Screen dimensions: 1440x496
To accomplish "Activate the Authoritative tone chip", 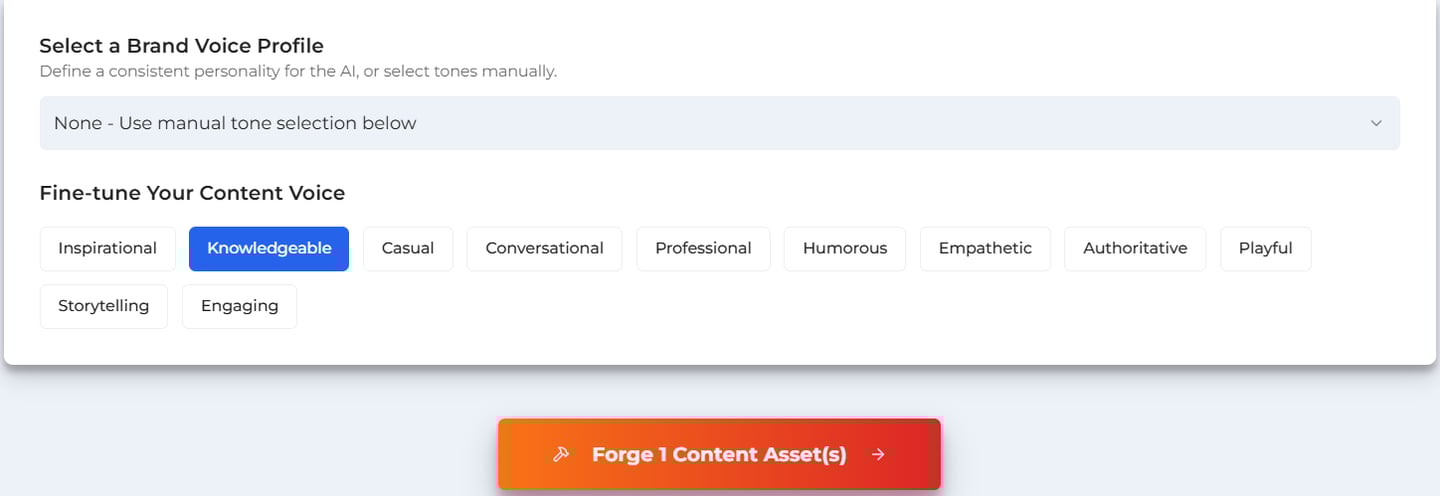I will point(1135,249).
